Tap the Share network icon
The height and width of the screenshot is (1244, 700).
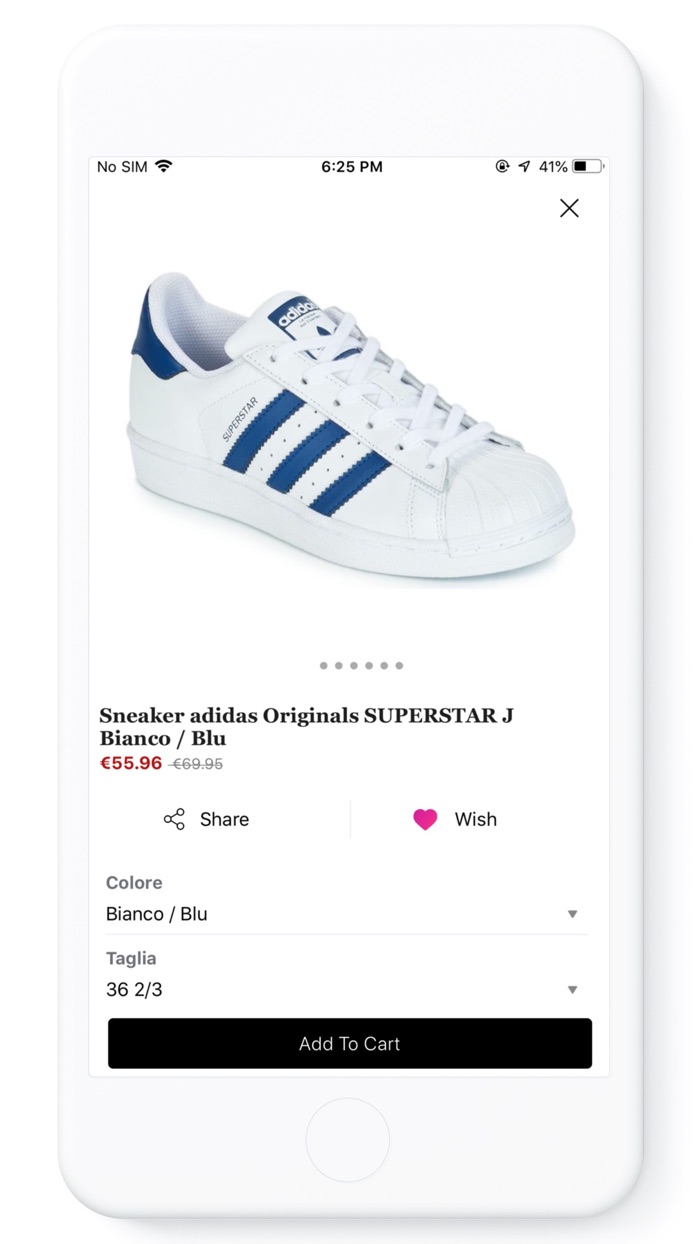(174, 820)
